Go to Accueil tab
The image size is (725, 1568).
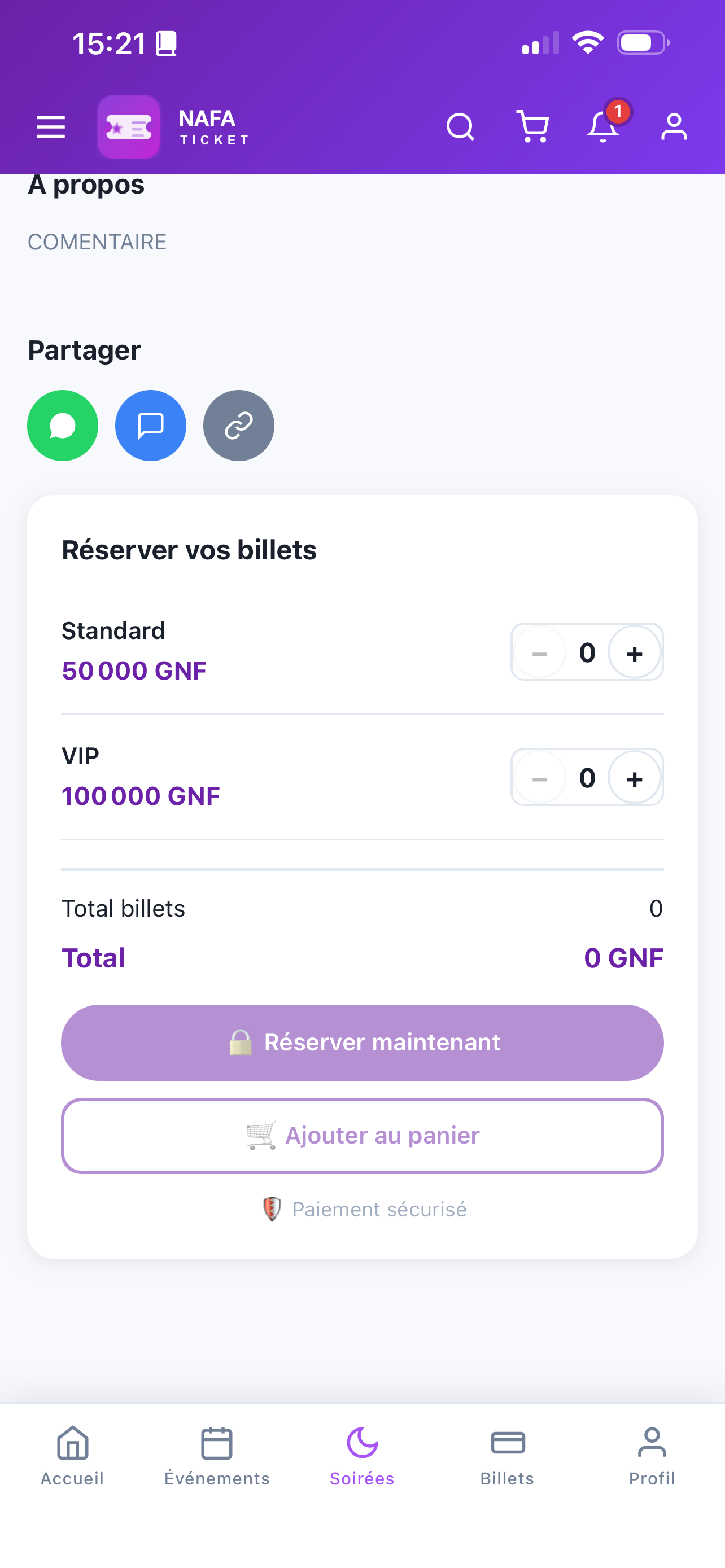pyautogui.click(x=72, y=1456)
